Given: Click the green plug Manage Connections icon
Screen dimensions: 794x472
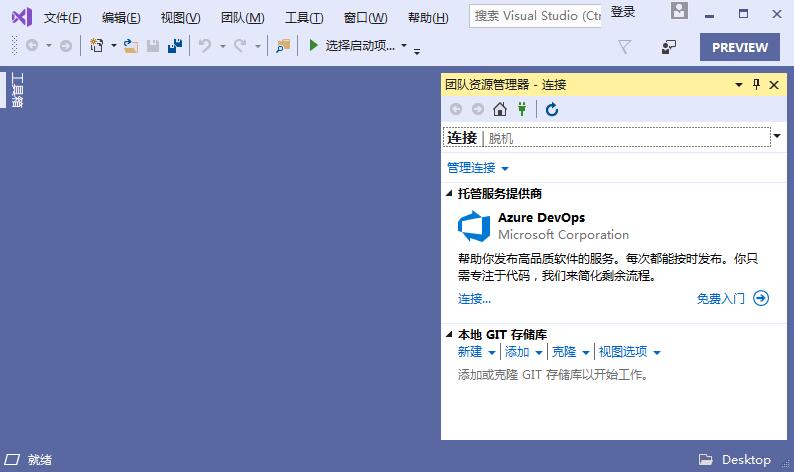Looking at the screenshot, I should 521,110.
